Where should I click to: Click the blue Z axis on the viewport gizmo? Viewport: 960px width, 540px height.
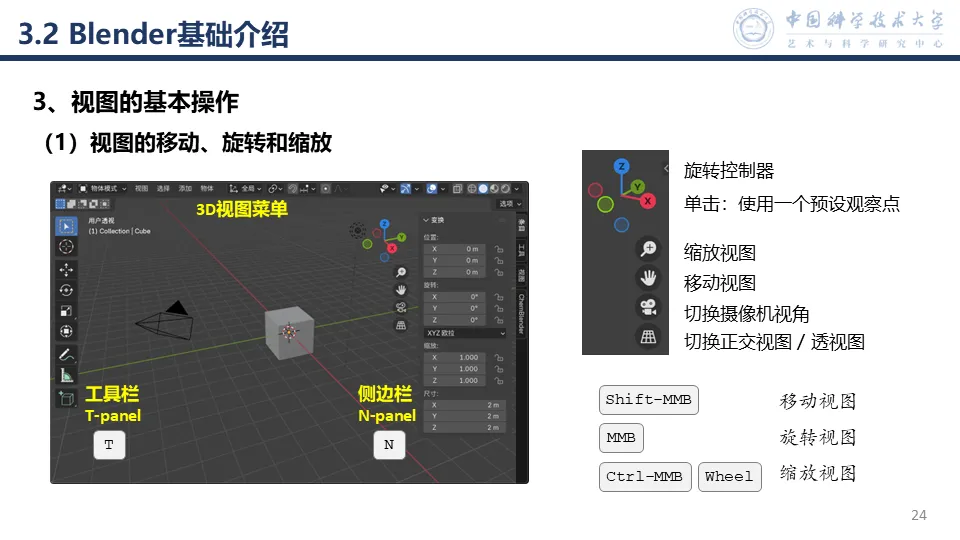coord(384,224)
